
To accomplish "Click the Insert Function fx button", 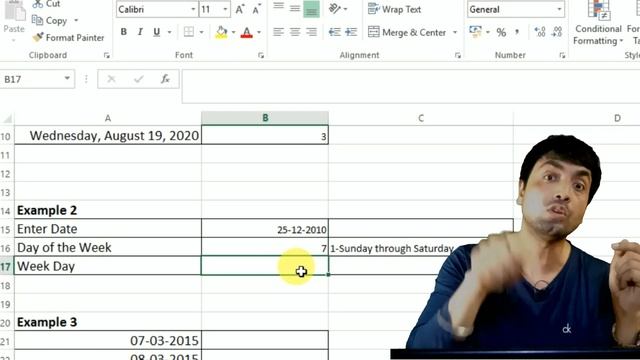I will pyautogui.click(x=165, y=79).
